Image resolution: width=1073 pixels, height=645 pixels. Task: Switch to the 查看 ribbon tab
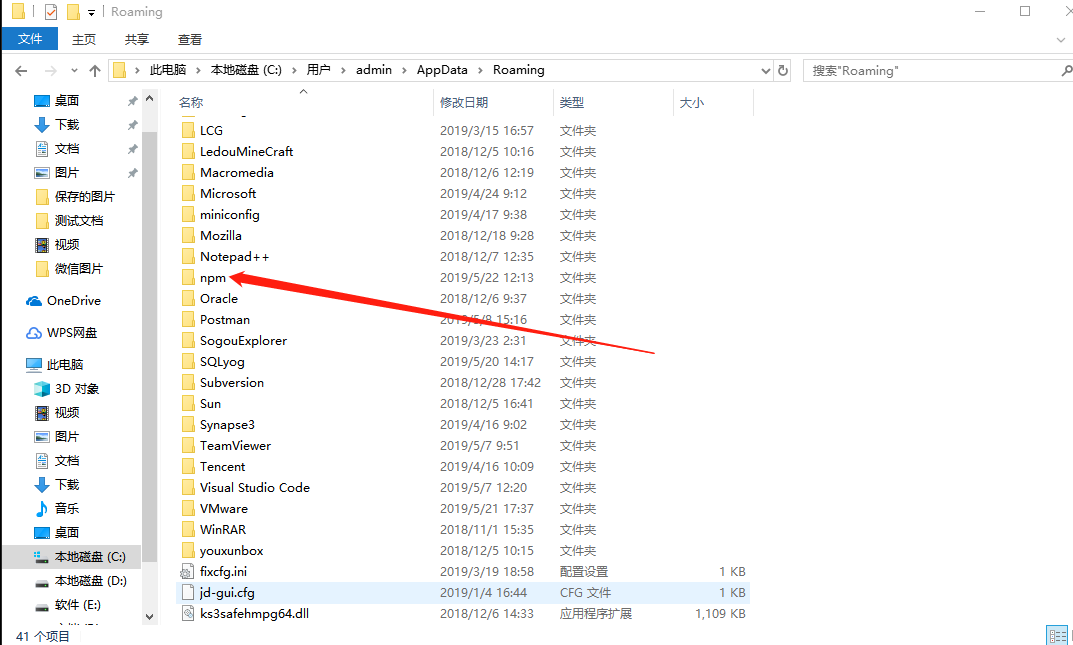[190, 40]
